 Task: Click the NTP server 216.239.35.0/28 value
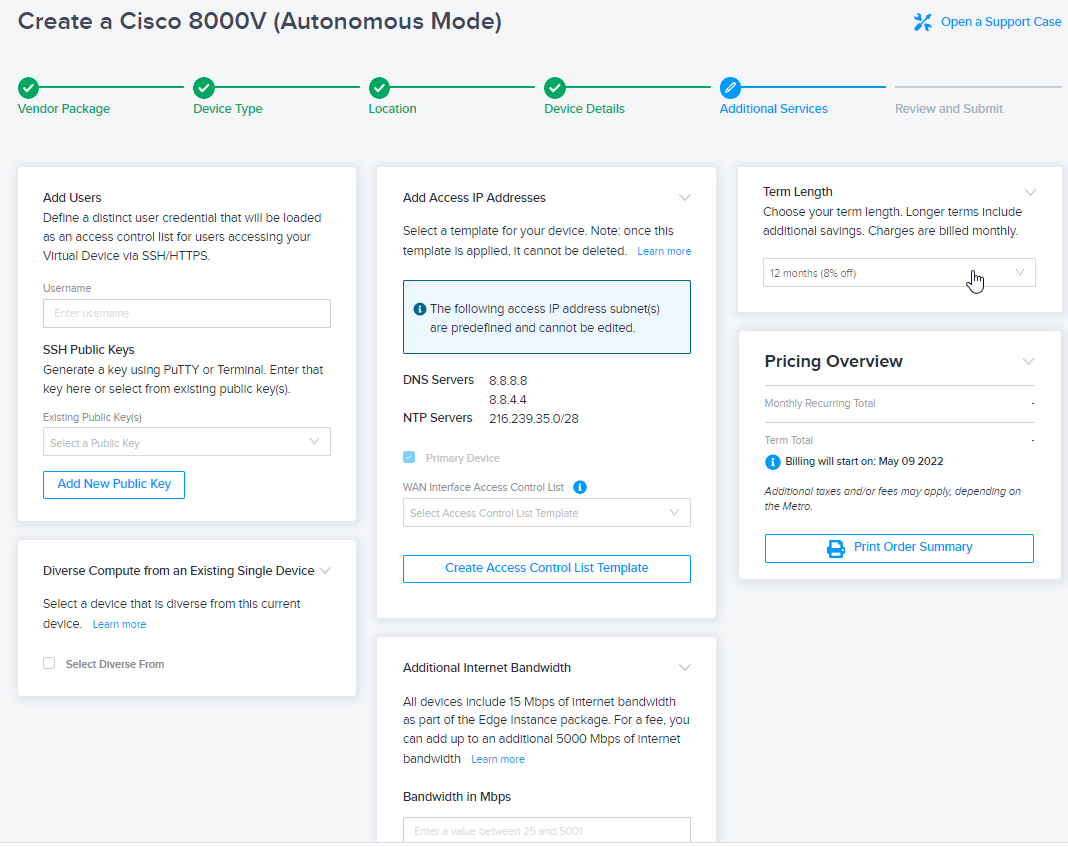(534, 419)
